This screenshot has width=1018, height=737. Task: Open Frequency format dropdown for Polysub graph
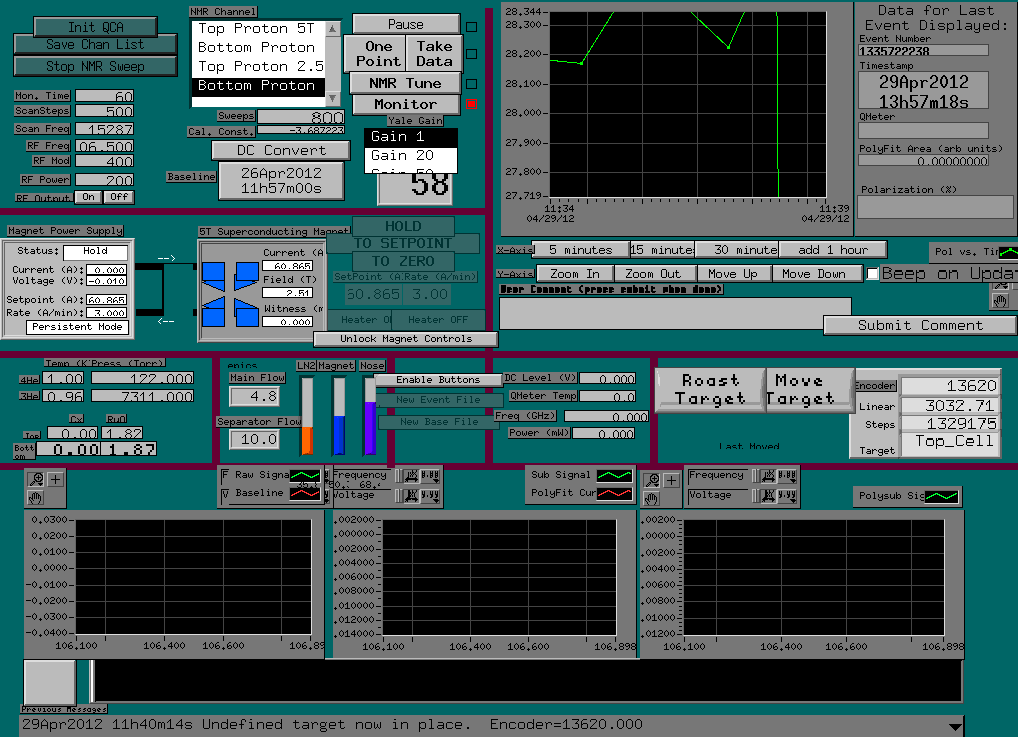pos(787,477)
